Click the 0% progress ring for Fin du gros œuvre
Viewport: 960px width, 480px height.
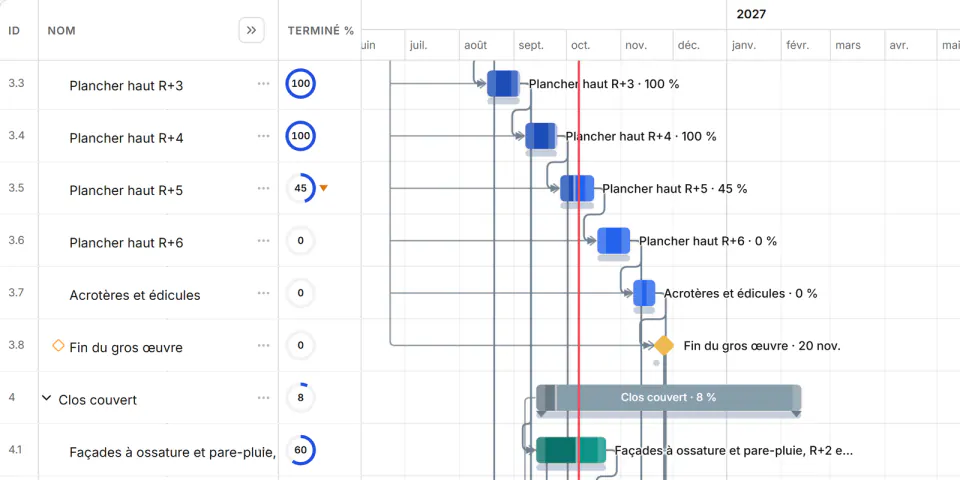click(300, 346)
